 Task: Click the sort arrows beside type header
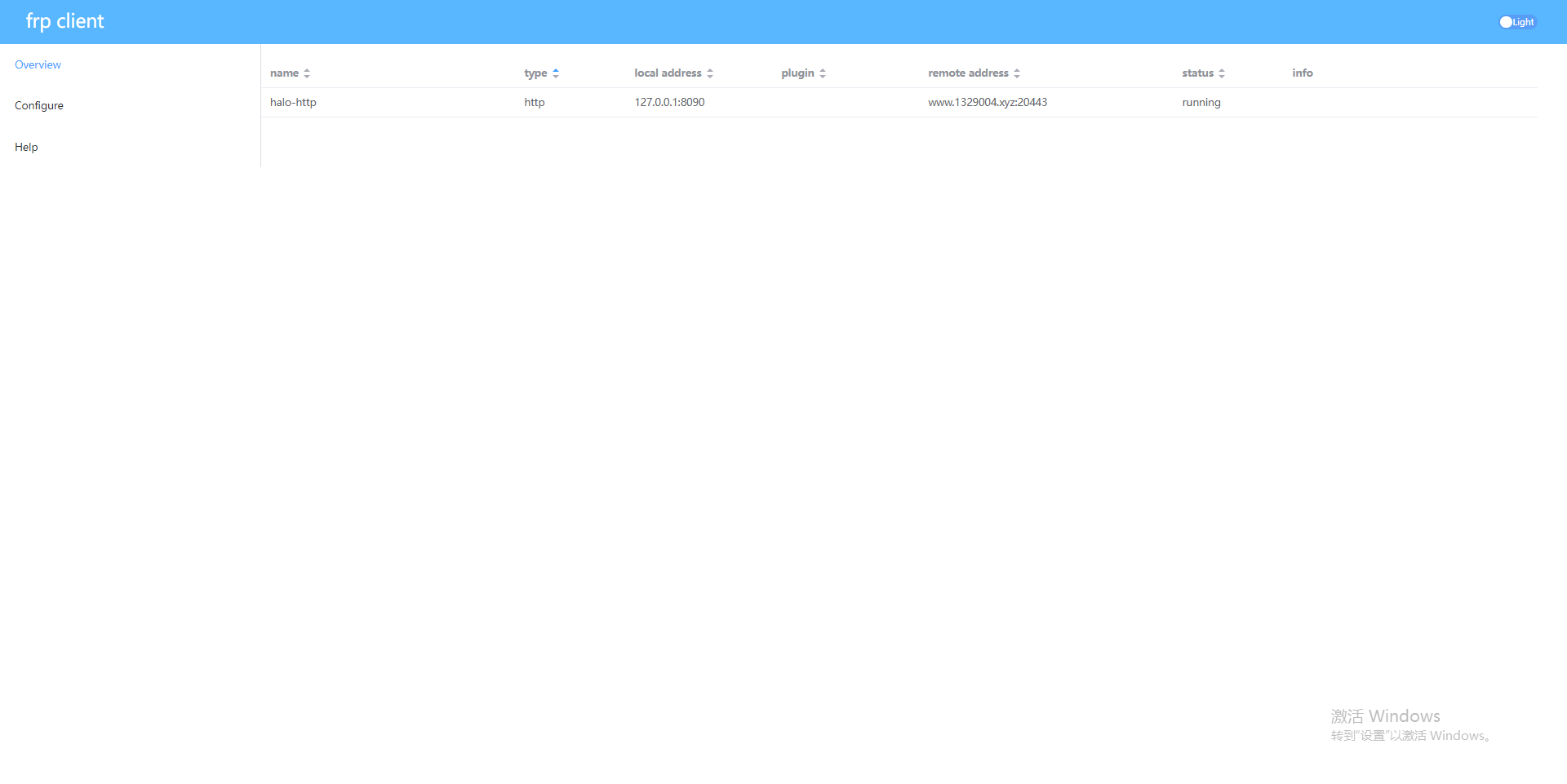coord(556,73)
